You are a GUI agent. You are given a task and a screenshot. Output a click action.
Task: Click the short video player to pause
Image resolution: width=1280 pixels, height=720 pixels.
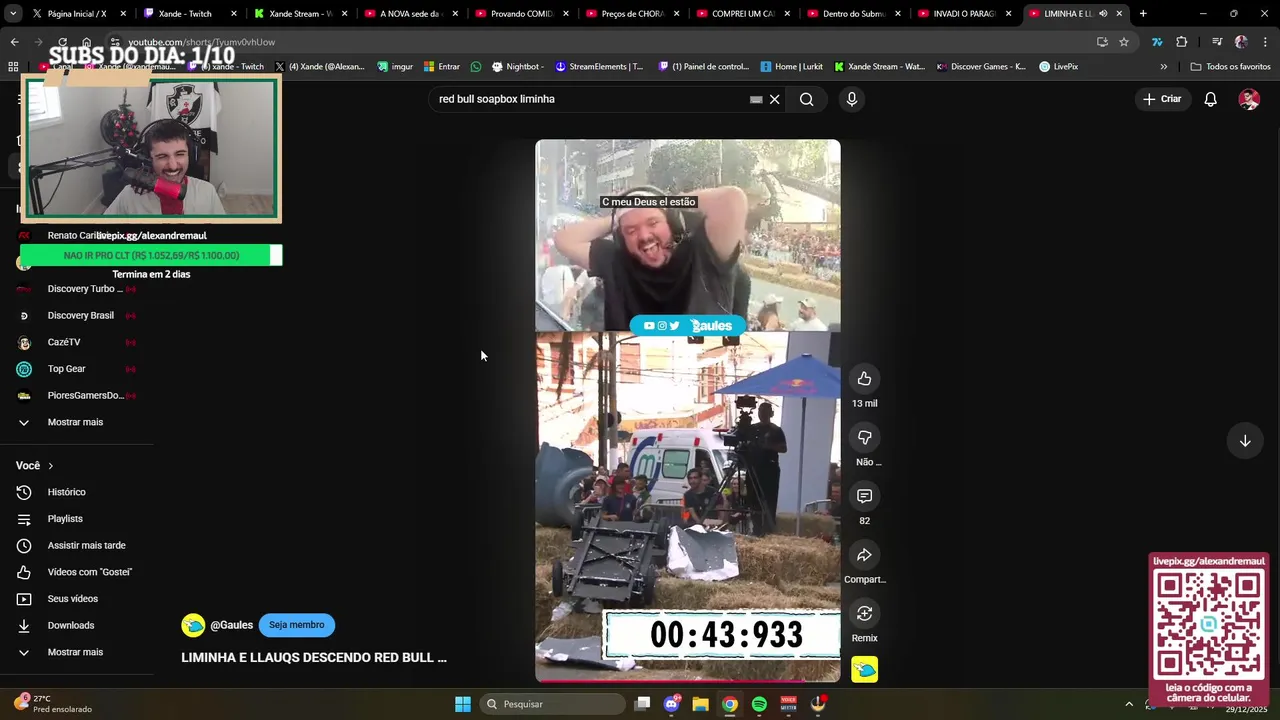click(x=687, y=410)
